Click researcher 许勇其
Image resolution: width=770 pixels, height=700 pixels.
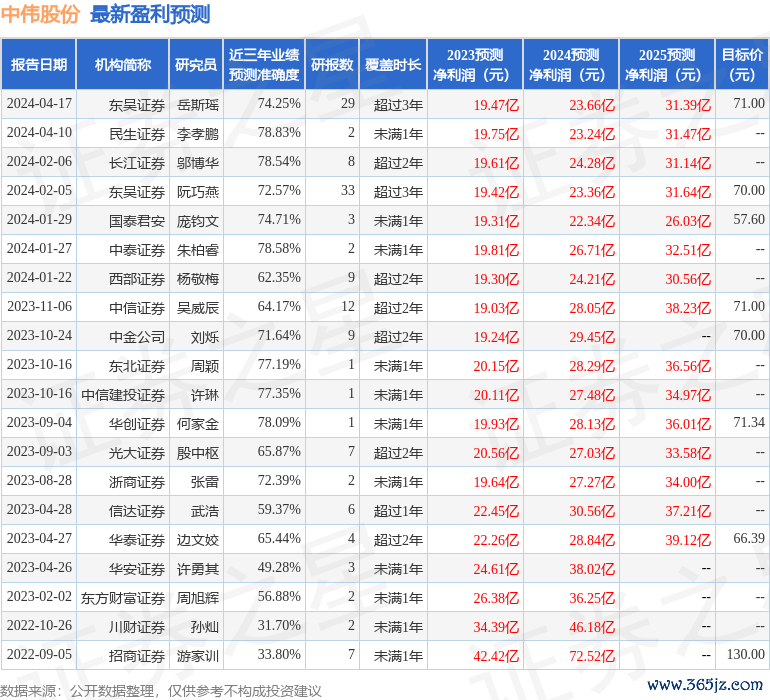[x=198, y=568]
